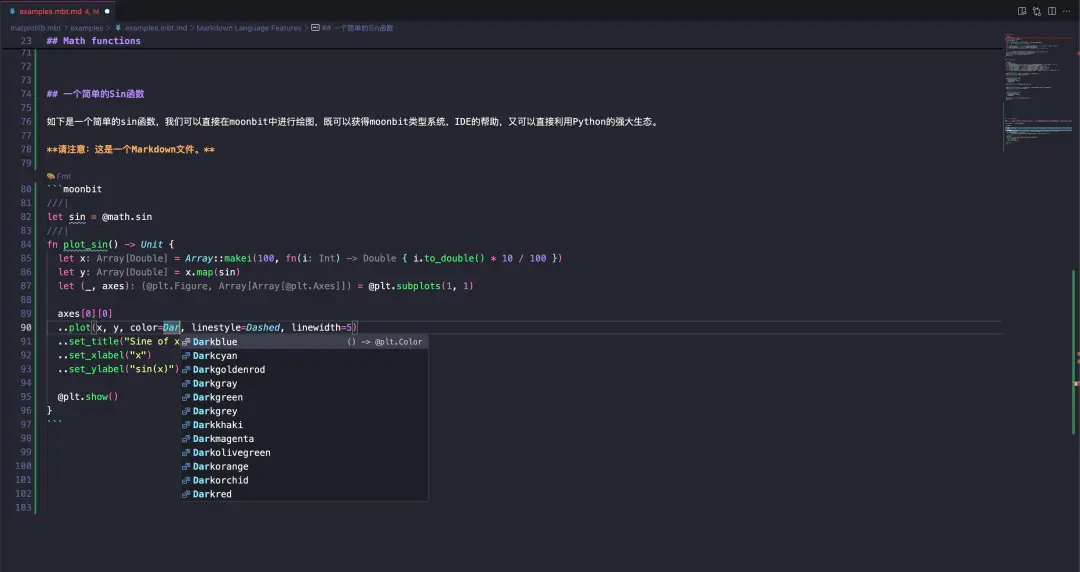Open Markdown Language Features breadcrumb

pos(249,28)
